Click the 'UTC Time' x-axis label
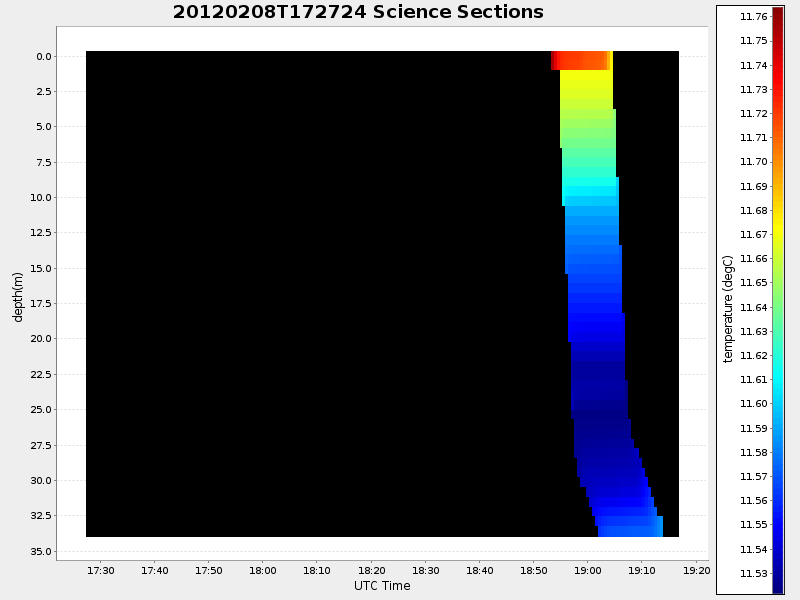Viewport: 800px width, 600px height. tap(382, 586)
